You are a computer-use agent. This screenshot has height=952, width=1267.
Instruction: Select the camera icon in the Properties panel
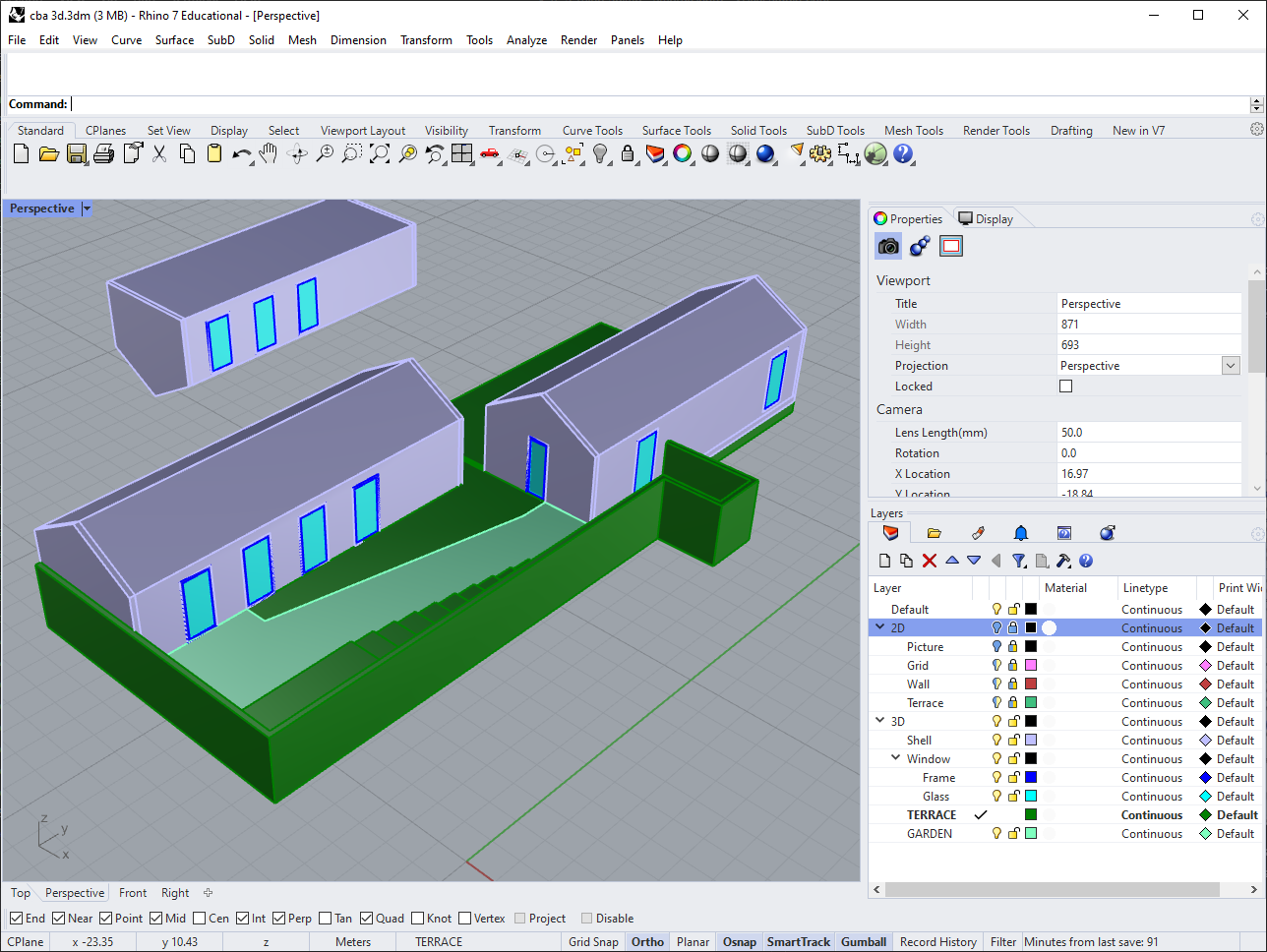[x=887, y=246]
